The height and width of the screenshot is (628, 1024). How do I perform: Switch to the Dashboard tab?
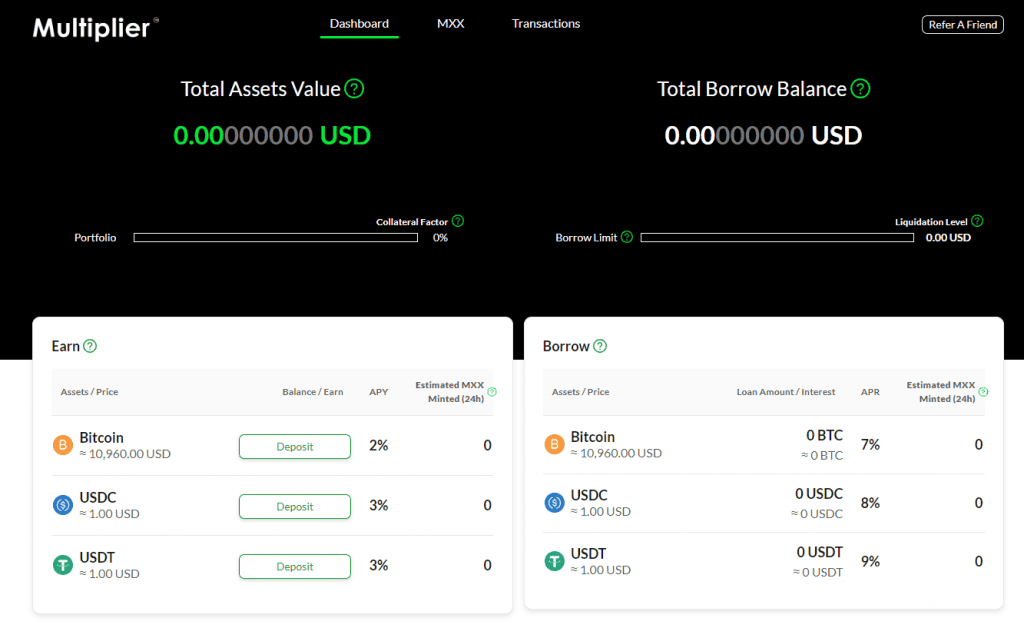pyautogui.click(x=359, y=24)
